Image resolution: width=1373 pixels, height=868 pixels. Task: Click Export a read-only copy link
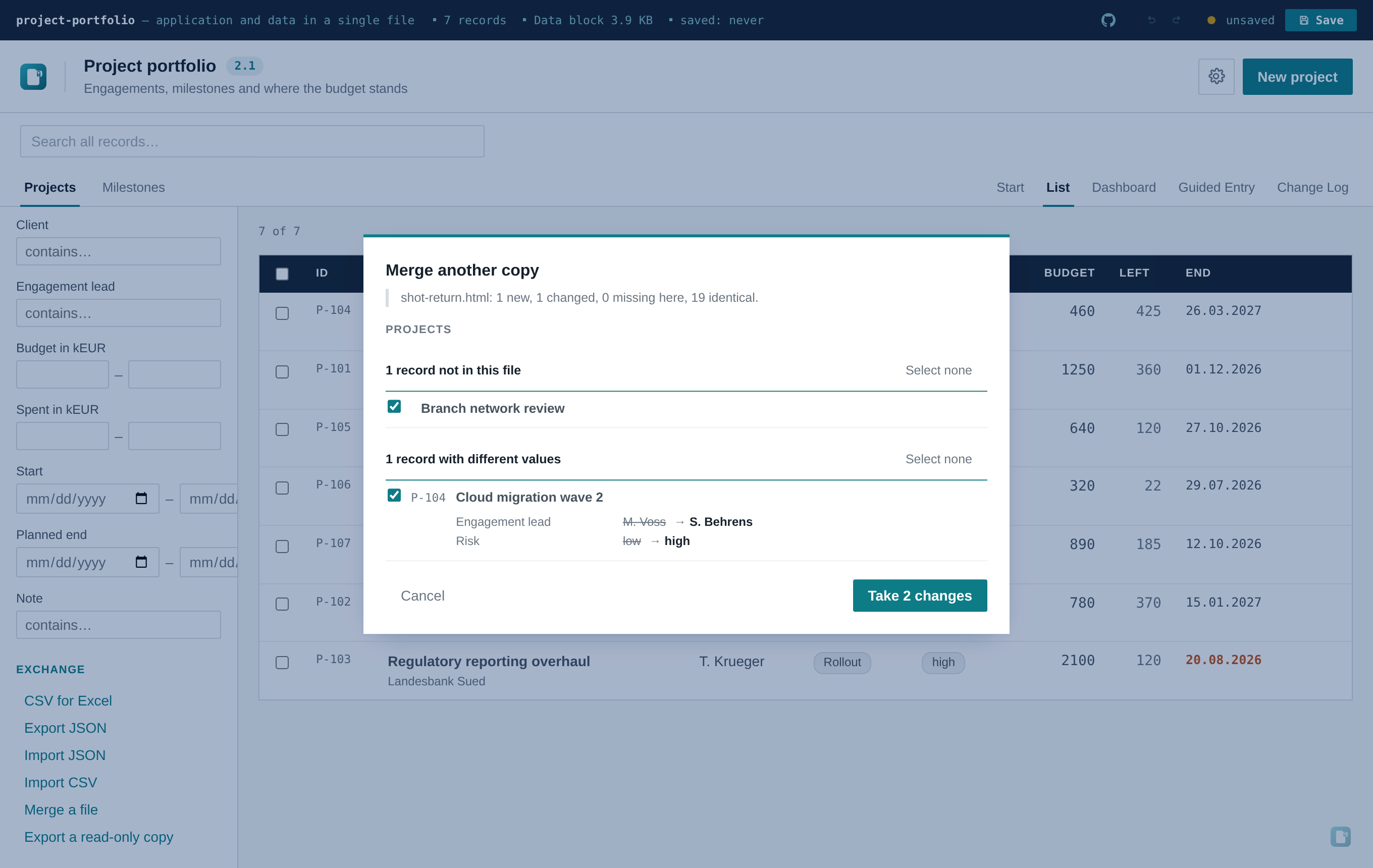coord(98,837)
